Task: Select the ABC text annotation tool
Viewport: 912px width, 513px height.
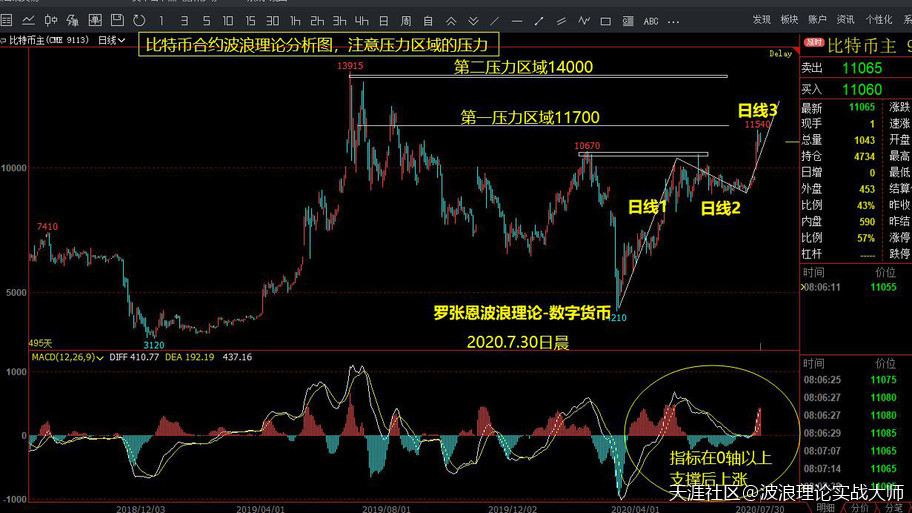Action: click(651, 20)
